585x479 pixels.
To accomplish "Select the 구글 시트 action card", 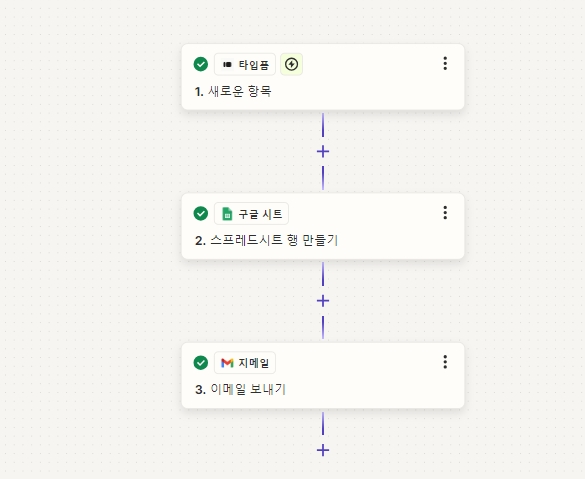I will click(323, 226).
